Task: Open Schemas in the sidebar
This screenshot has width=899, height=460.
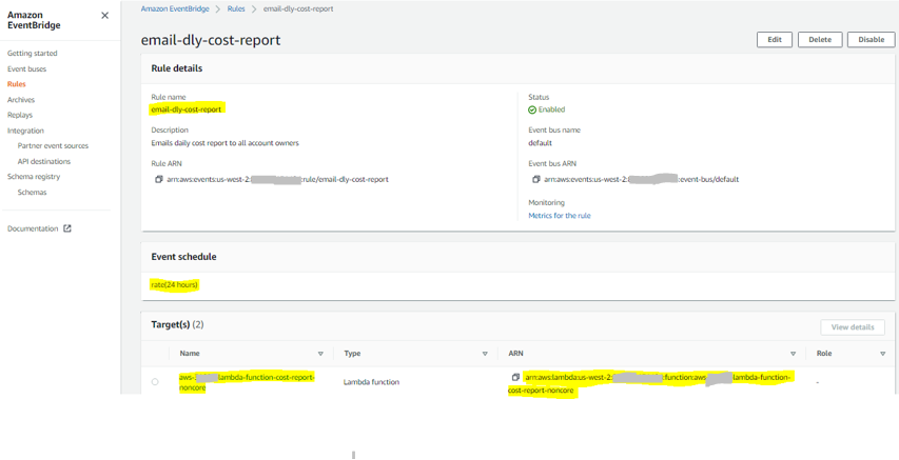Action: pos(32,193)
